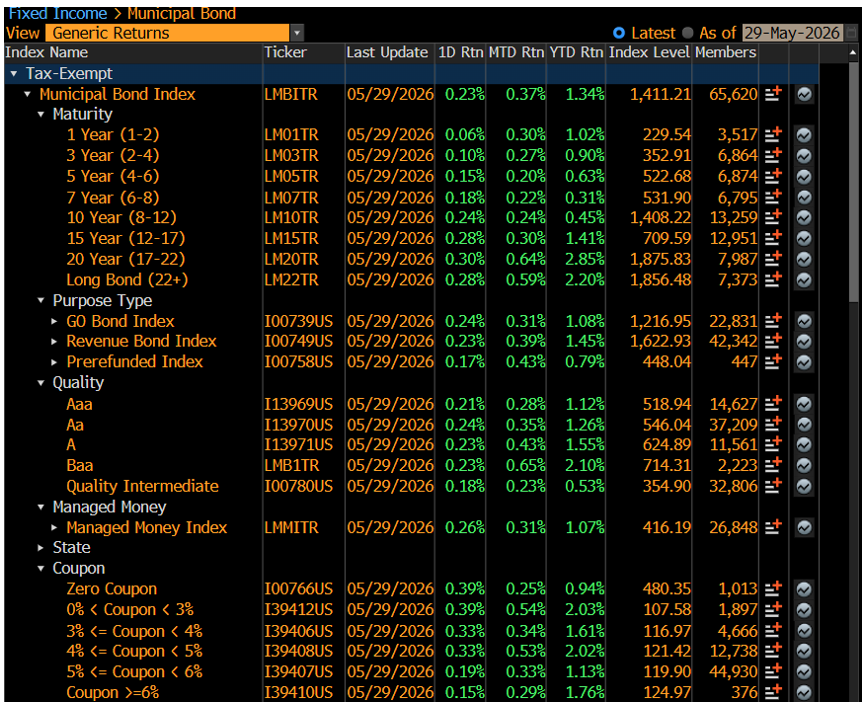Click the vertical scrollbar thumb
866x707 pixels.
[853, 182]
